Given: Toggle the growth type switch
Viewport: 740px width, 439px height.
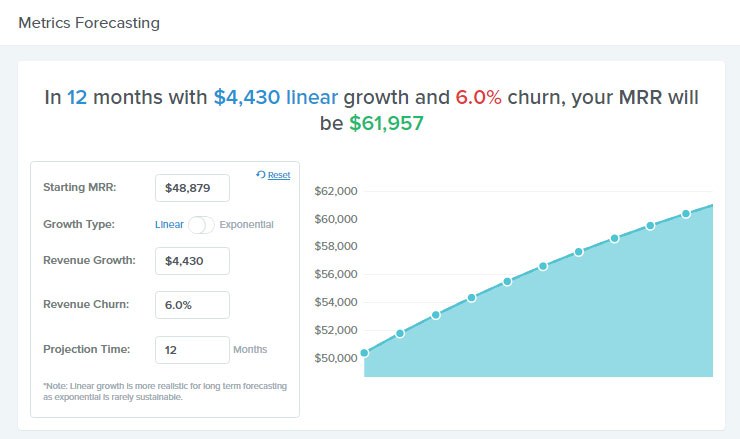Looking at the screenshot, I should pyautogui.click(x=201, y=225).
